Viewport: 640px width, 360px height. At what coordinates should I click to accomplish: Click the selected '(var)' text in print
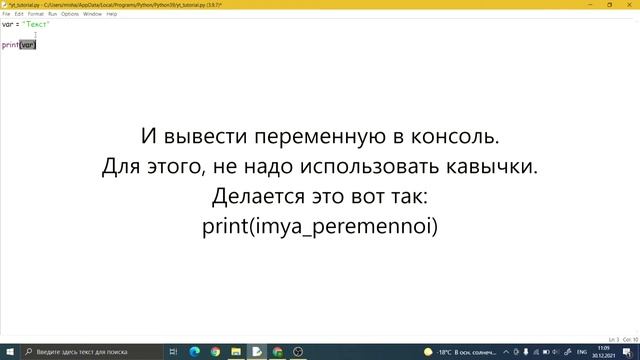28,45
